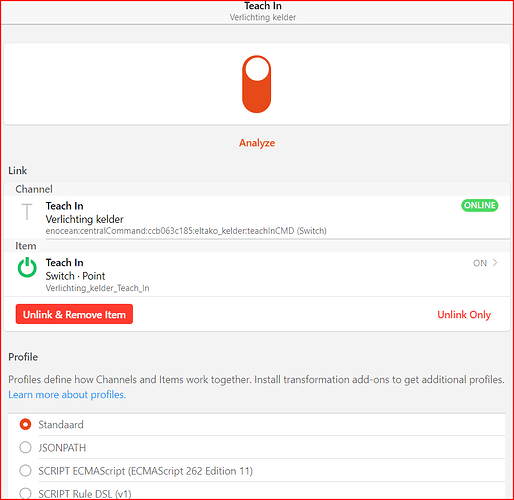Click the green power icon for Teach In item

coord(27,267)
